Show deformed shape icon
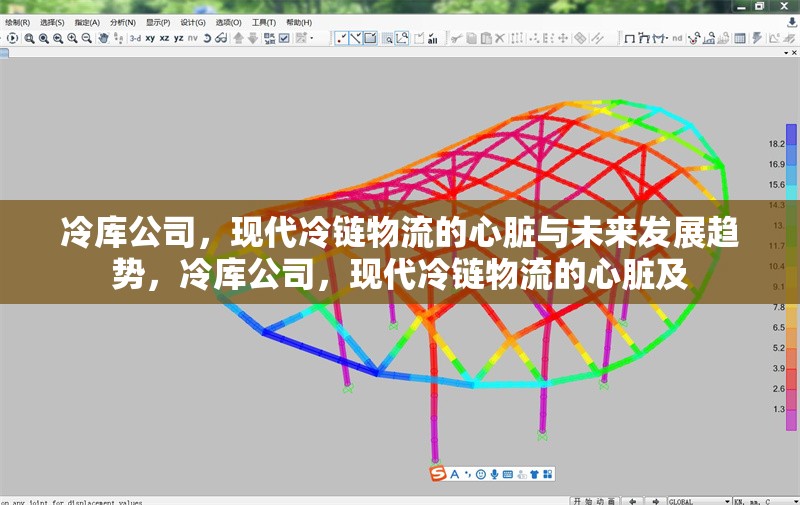Image resolution: width=800 pixels, height=505 pixels. 644,38
